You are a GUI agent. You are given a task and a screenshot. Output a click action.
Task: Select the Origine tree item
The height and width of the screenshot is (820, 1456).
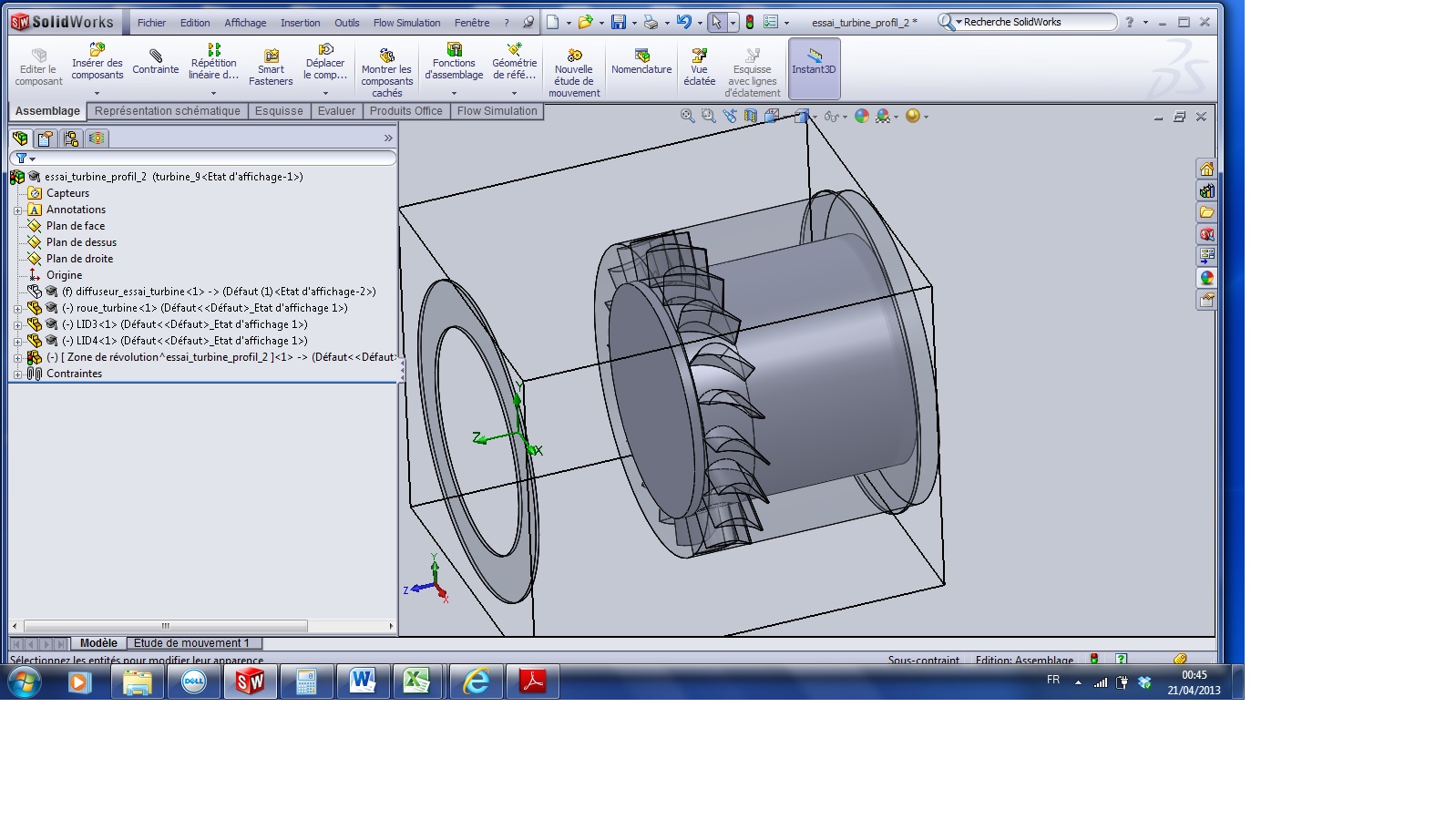[x=64, y=275]
